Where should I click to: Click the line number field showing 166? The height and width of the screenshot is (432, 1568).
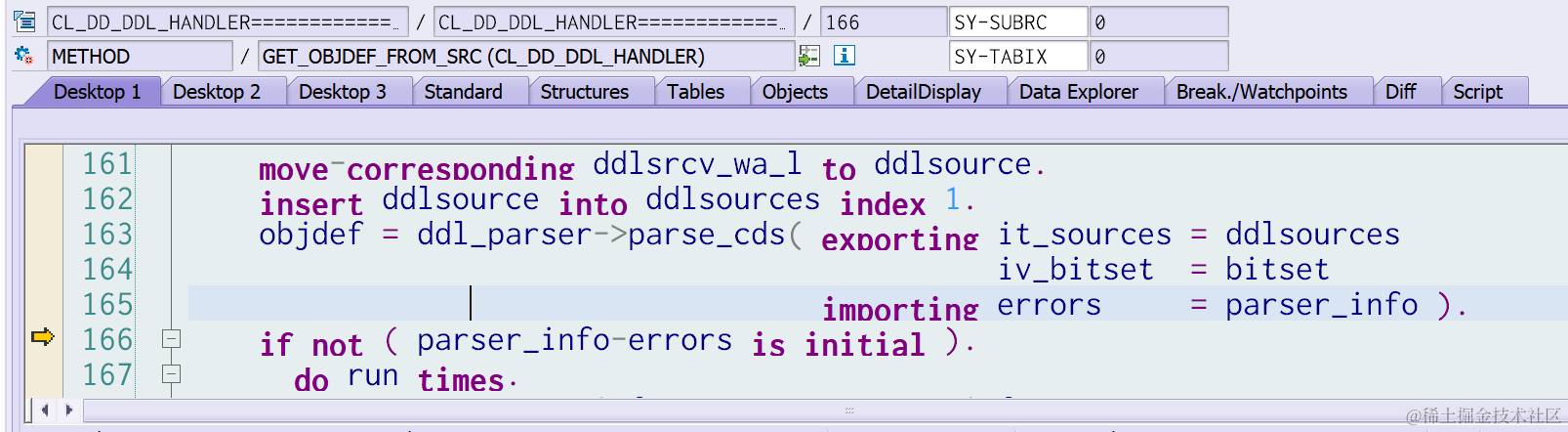[x=884, y=22]
